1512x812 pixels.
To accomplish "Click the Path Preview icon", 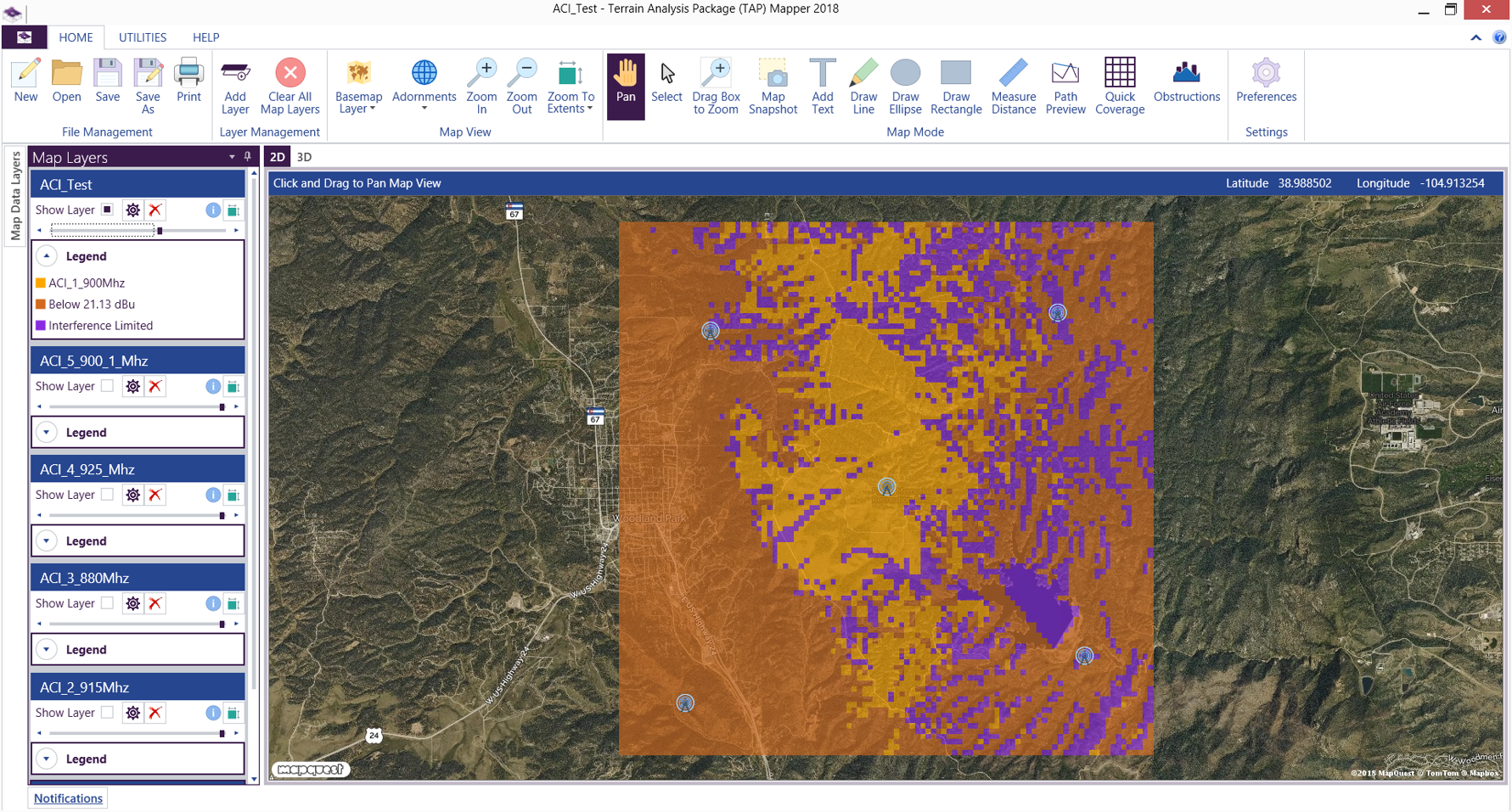I will (1065, 86).
